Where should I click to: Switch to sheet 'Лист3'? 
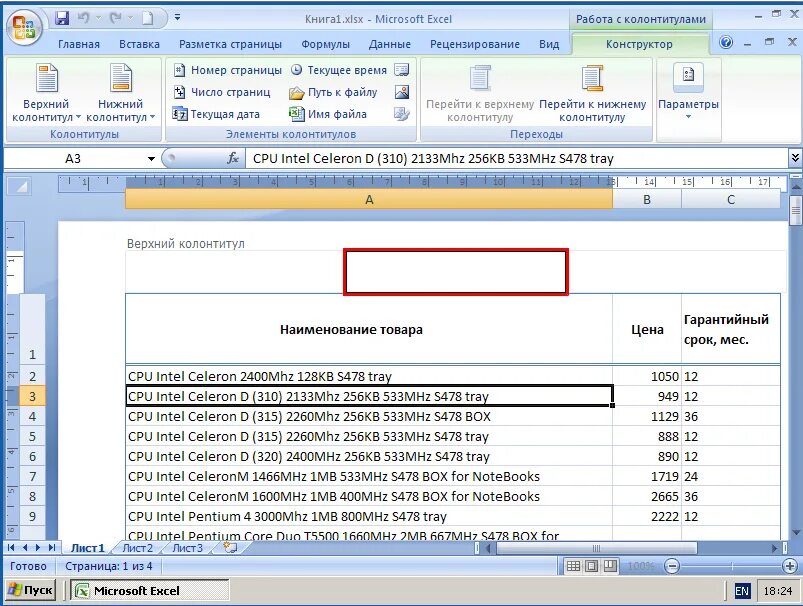(187, 548)
